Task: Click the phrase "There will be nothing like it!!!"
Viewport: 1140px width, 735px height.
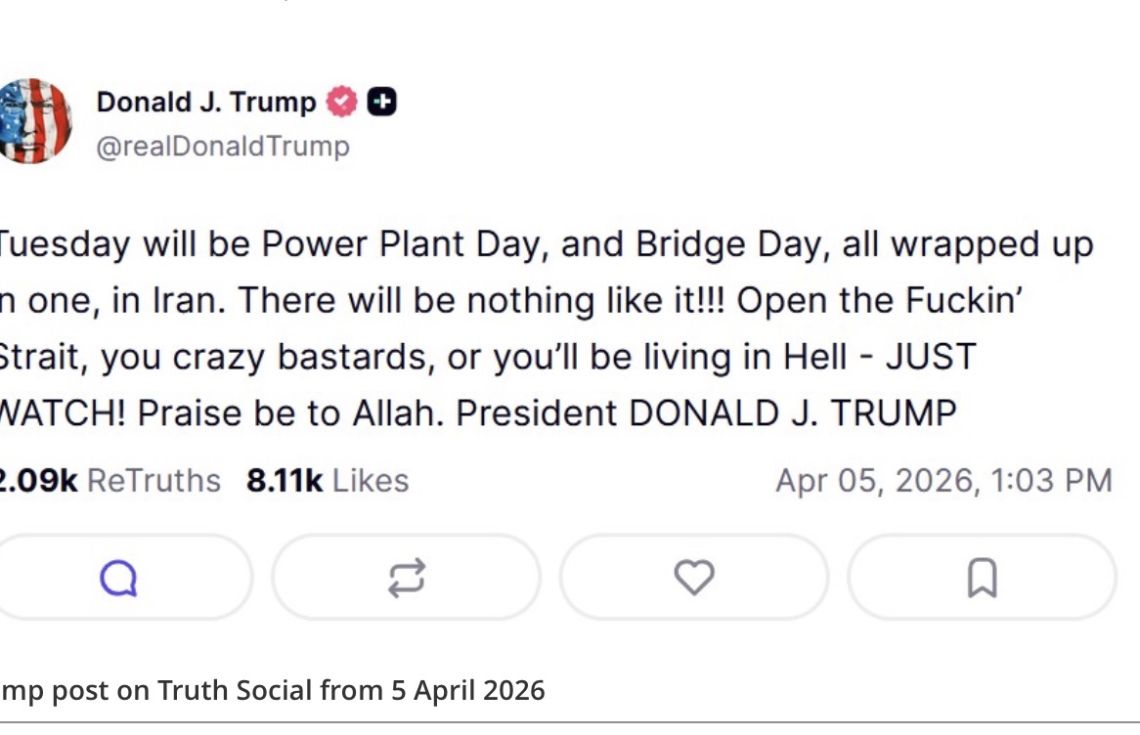Action: click(490, 302)
